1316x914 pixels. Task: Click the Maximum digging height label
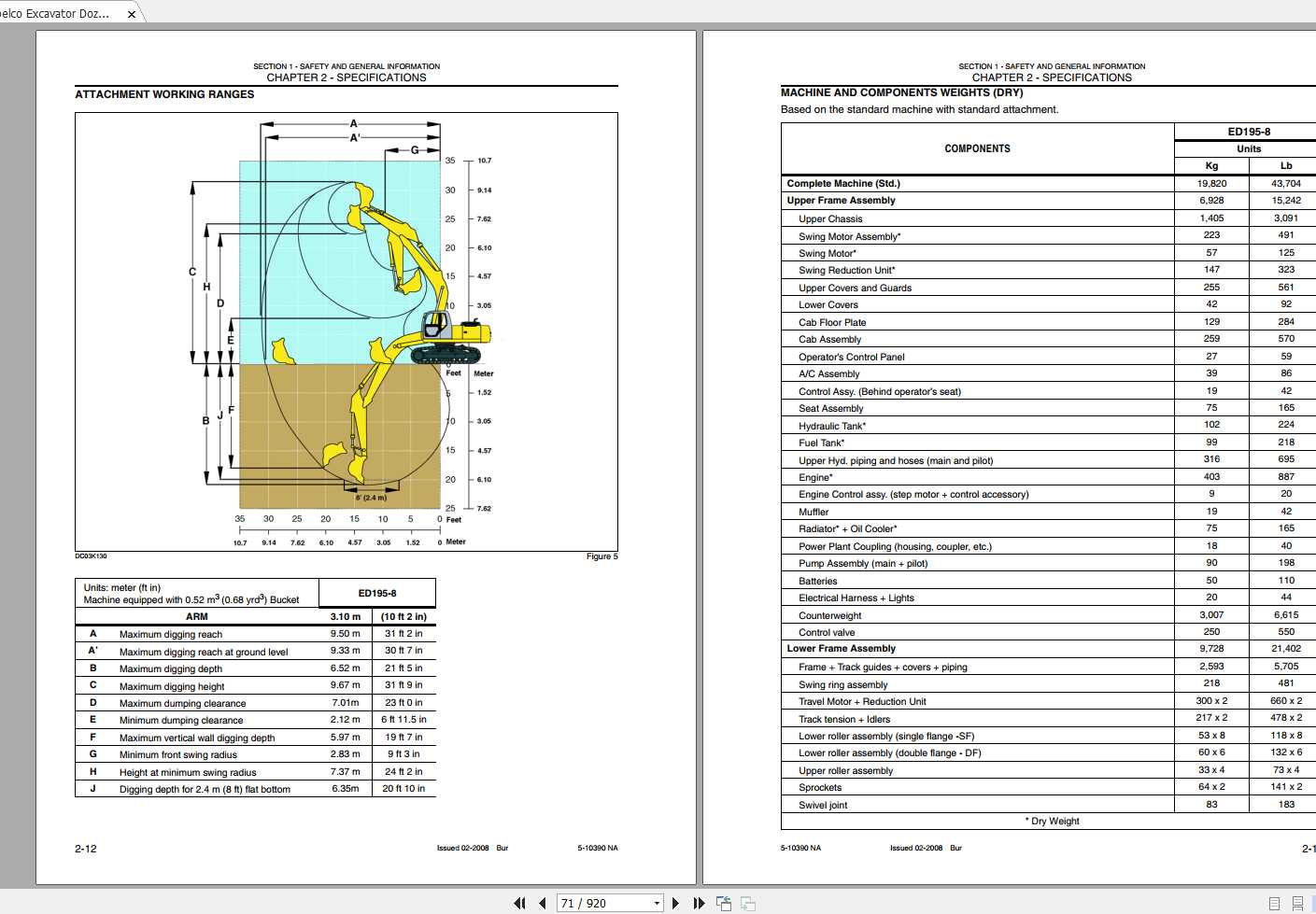pos(172,686)
